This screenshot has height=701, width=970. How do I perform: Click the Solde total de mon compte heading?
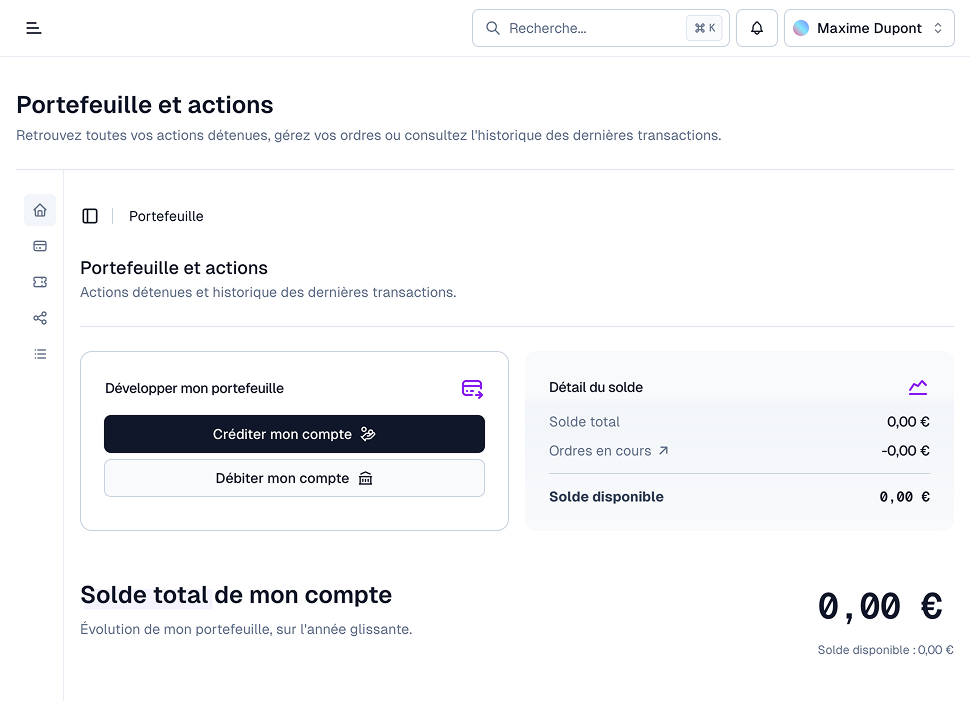point(236,595)
